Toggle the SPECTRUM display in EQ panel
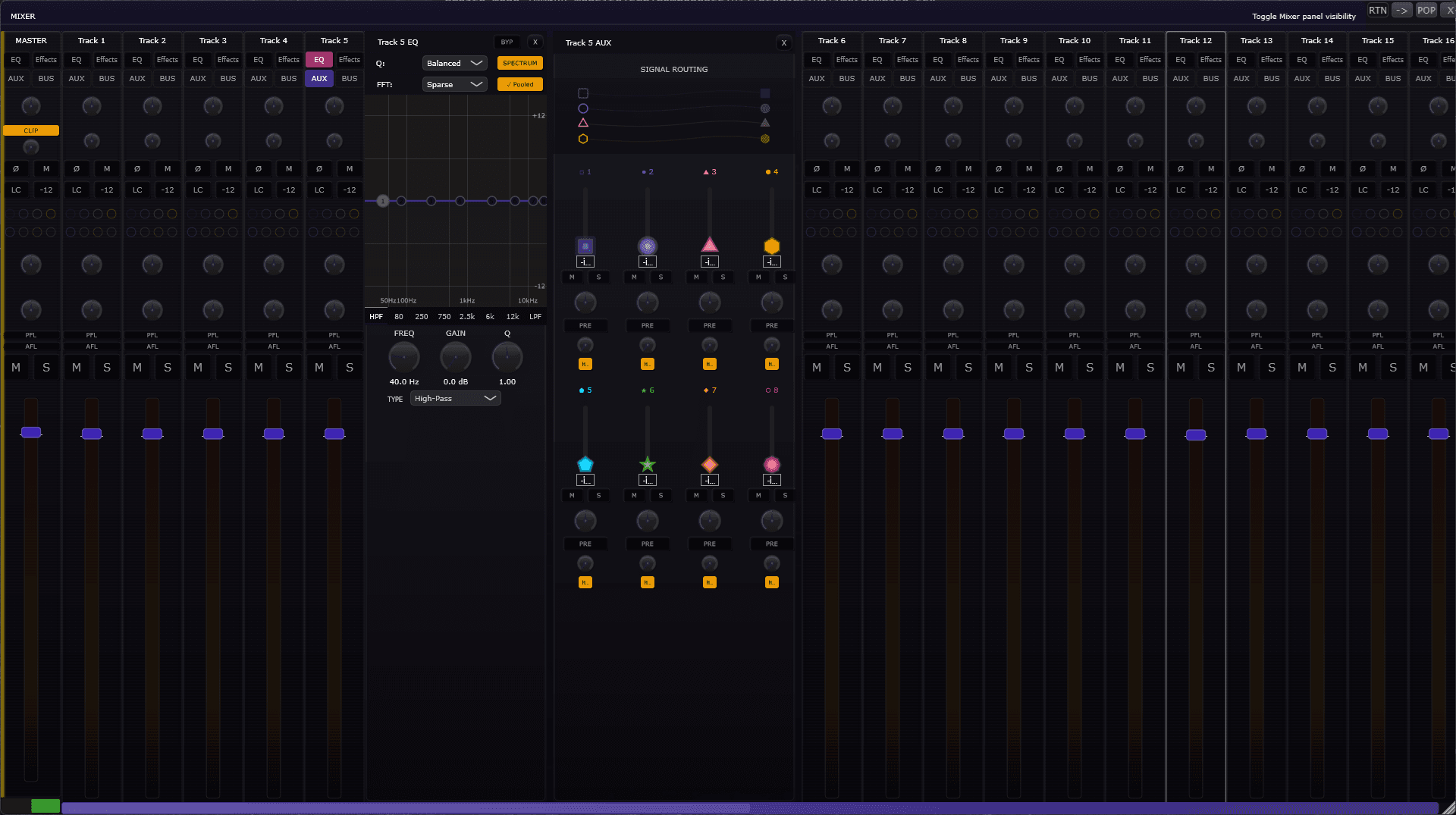 [519, 63]
